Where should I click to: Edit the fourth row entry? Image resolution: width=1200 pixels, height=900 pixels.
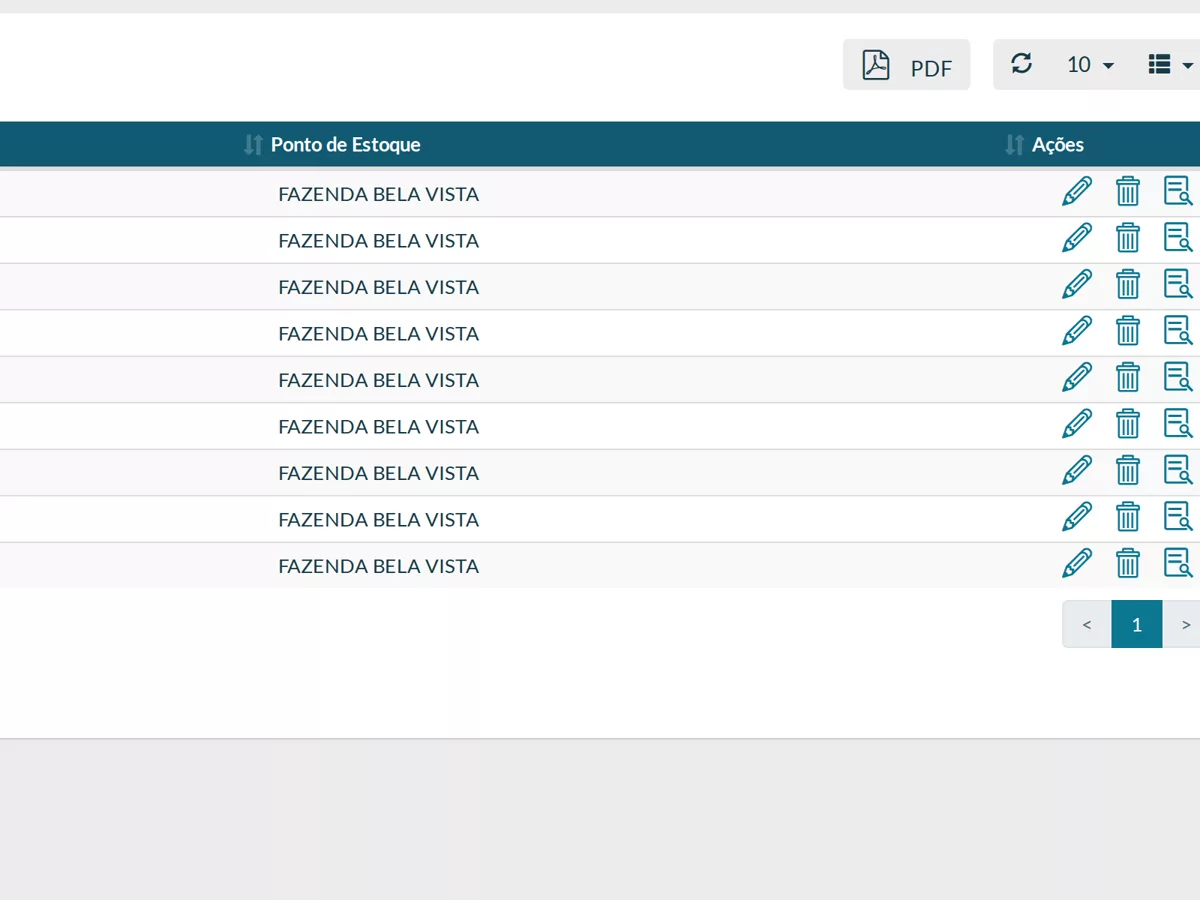click(x=1077, y=331)
